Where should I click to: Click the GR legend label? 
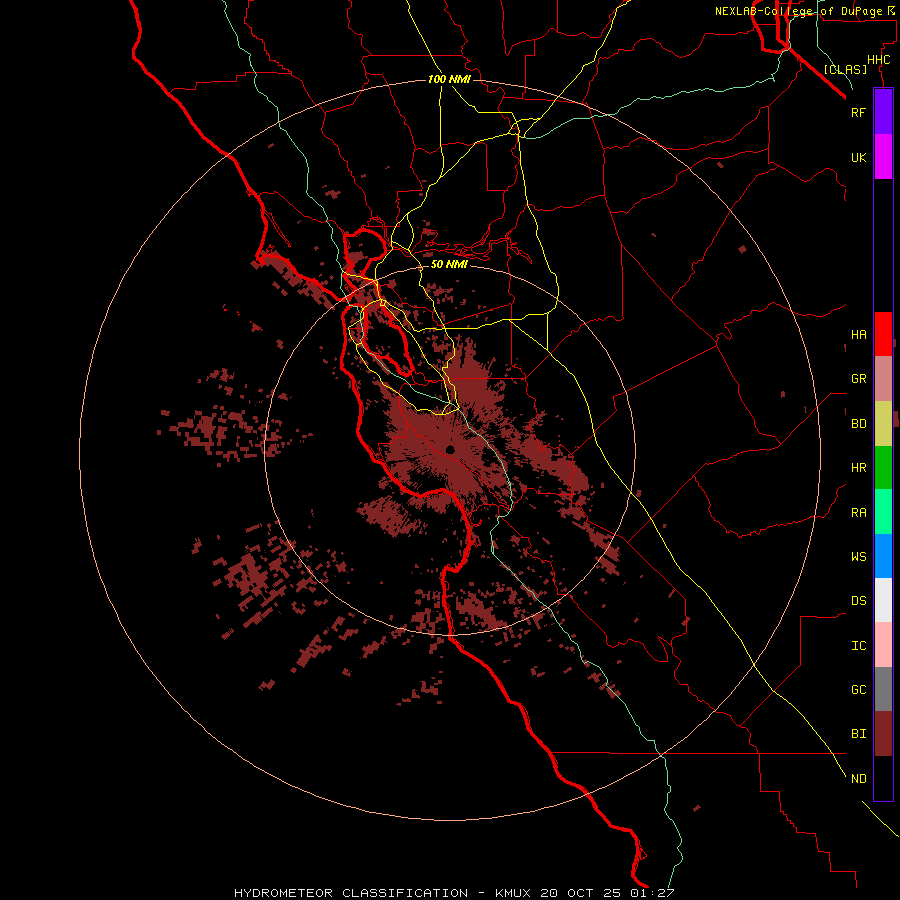858,379
